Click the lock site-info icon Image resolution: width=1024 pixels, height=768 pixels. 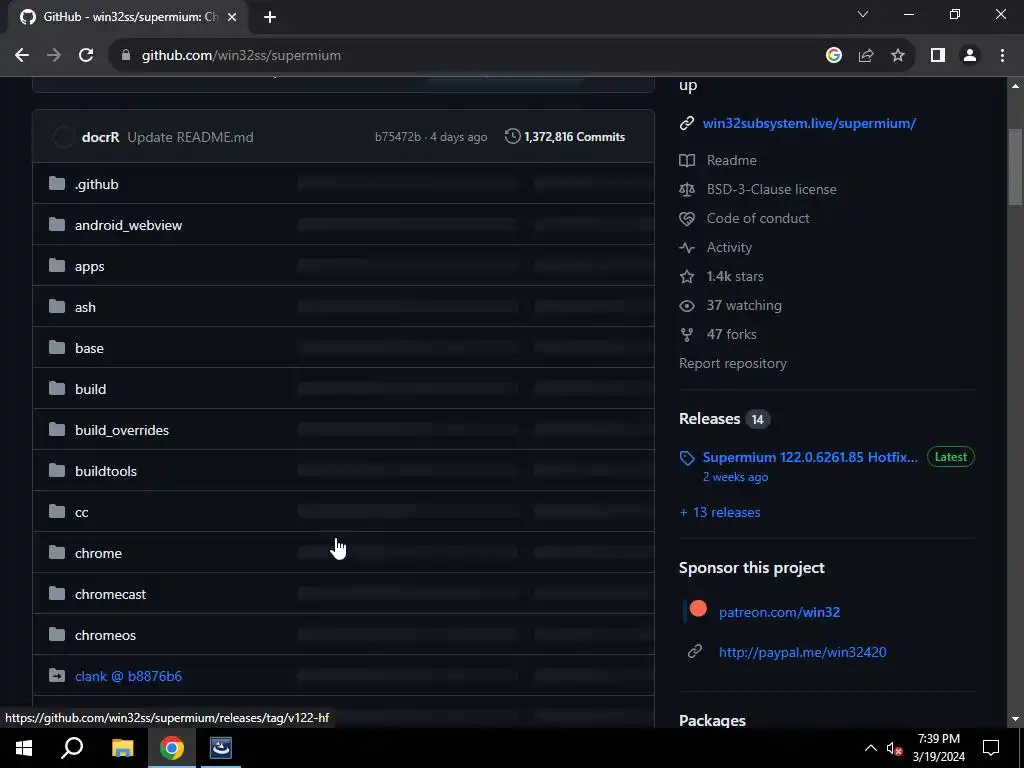(126, 56)
